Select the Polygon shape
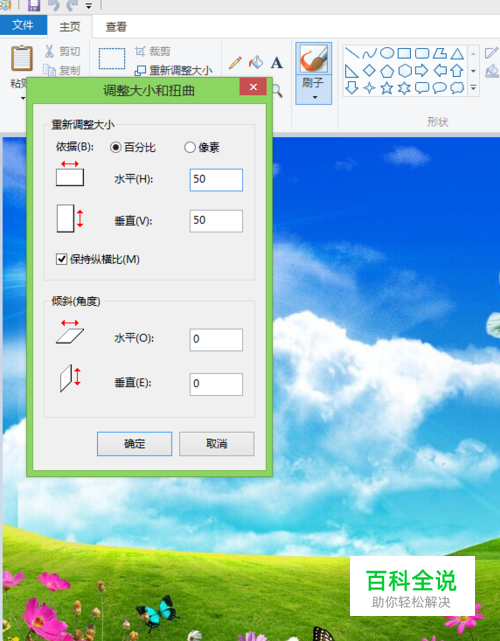This screenshot has height=641, width=500. pos(439,53)
